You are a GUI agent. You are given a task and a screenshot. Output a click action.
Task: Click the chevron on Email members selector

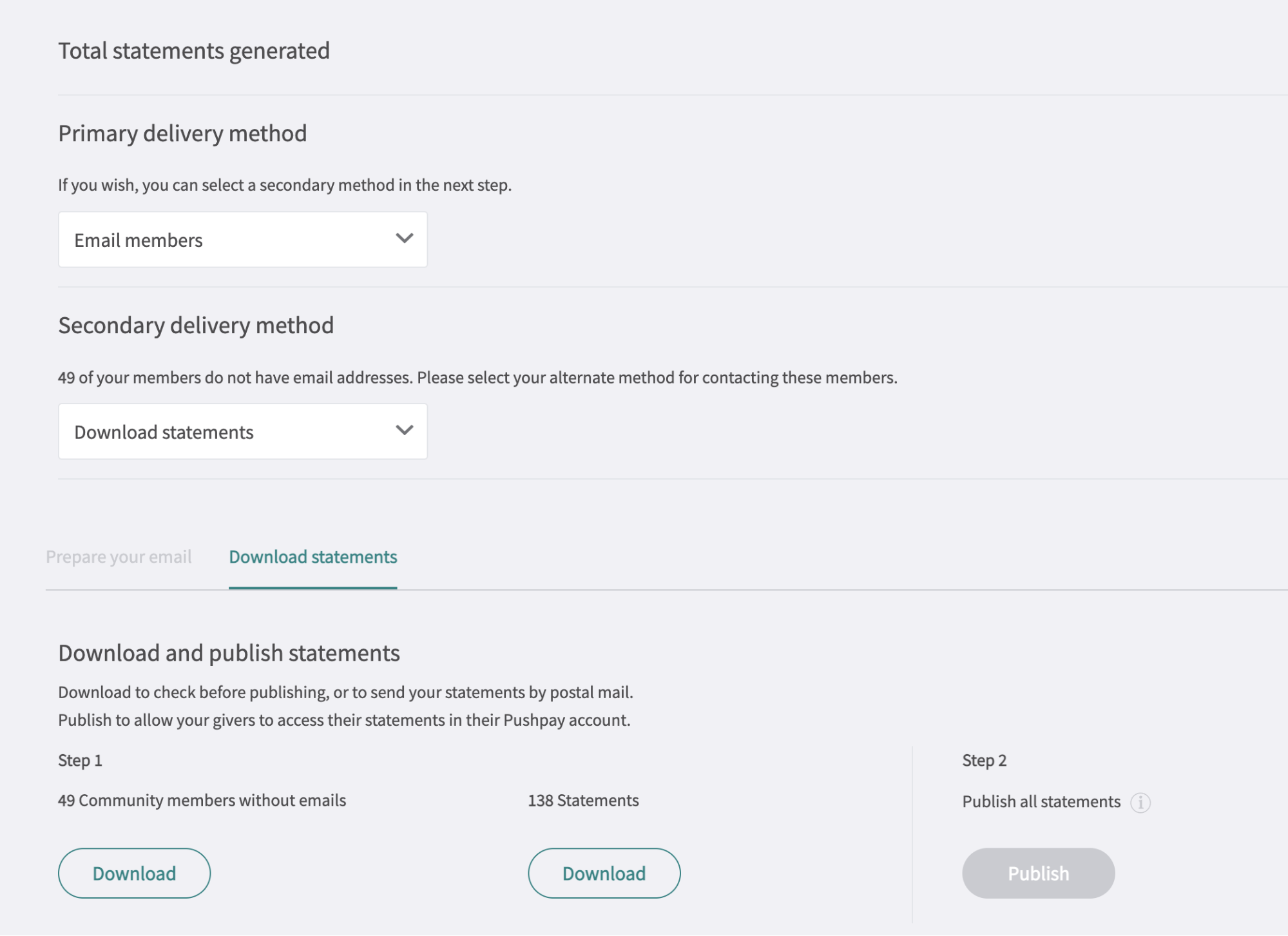pos(404,239)
